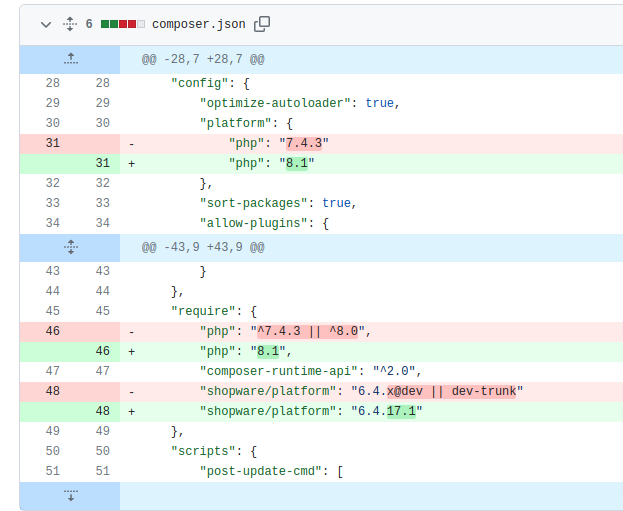Expand hidden lines between 34 and 43

(70, 246)
